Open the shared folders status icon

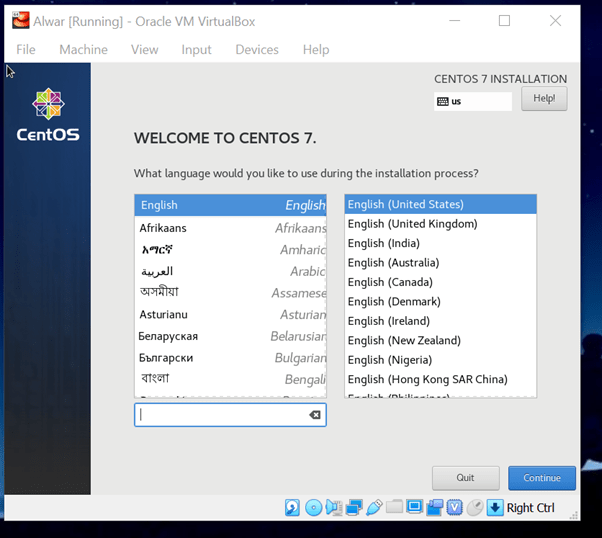(x=394, y=507)
